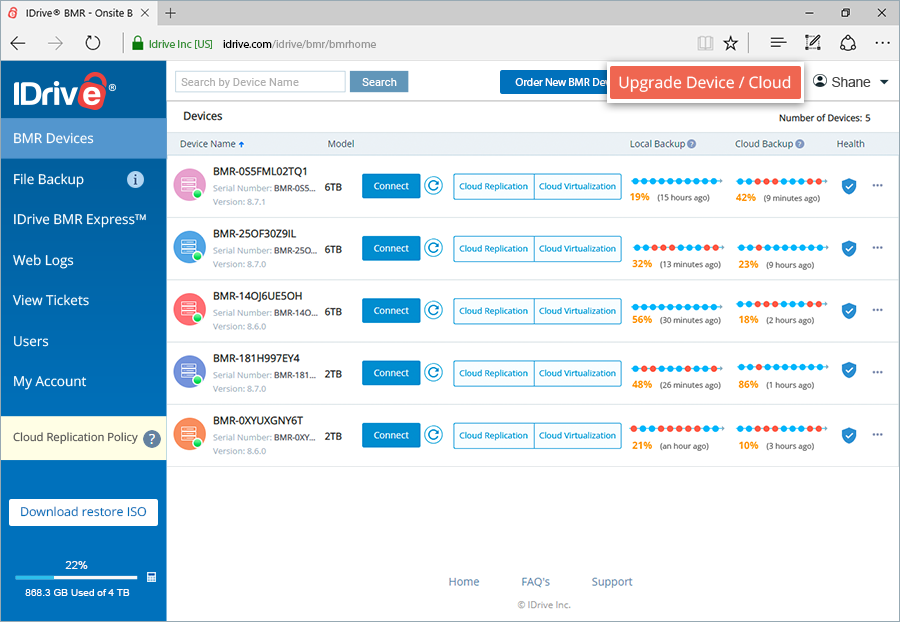Viewport: 900px width, 622px height.
Task: Click Cloud Virtualization for BMR-0XYUXGNY6T
Action: (x=577, y=436)
